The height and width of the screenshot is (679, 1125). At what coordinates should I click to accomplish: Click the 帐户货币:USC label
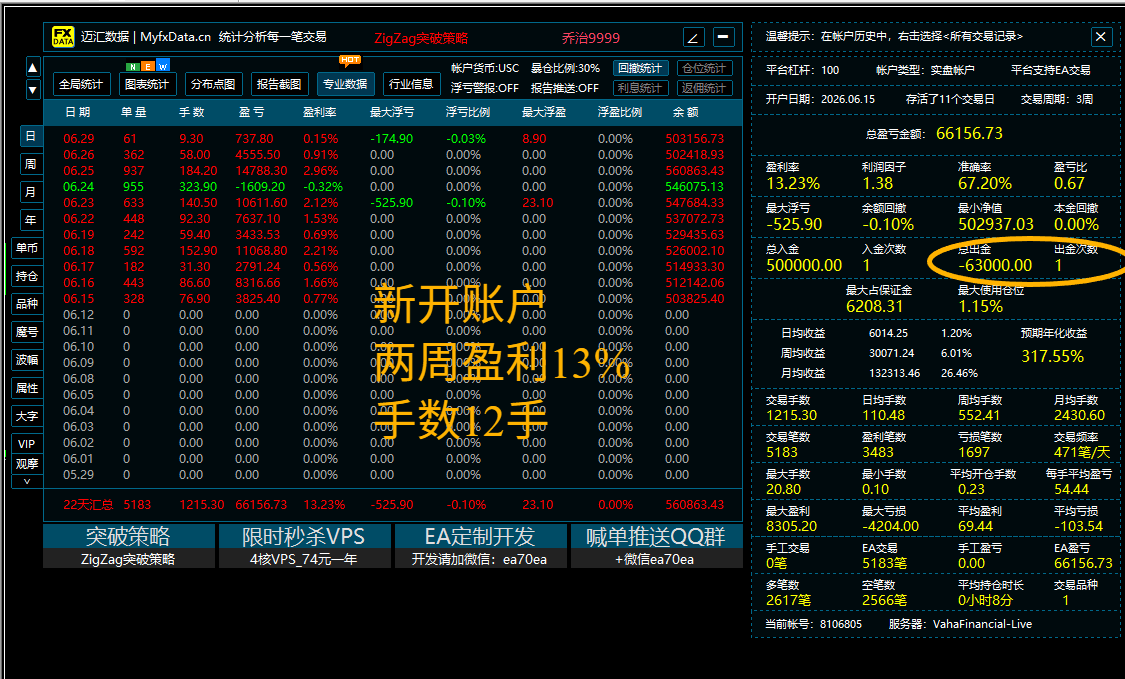484,68
